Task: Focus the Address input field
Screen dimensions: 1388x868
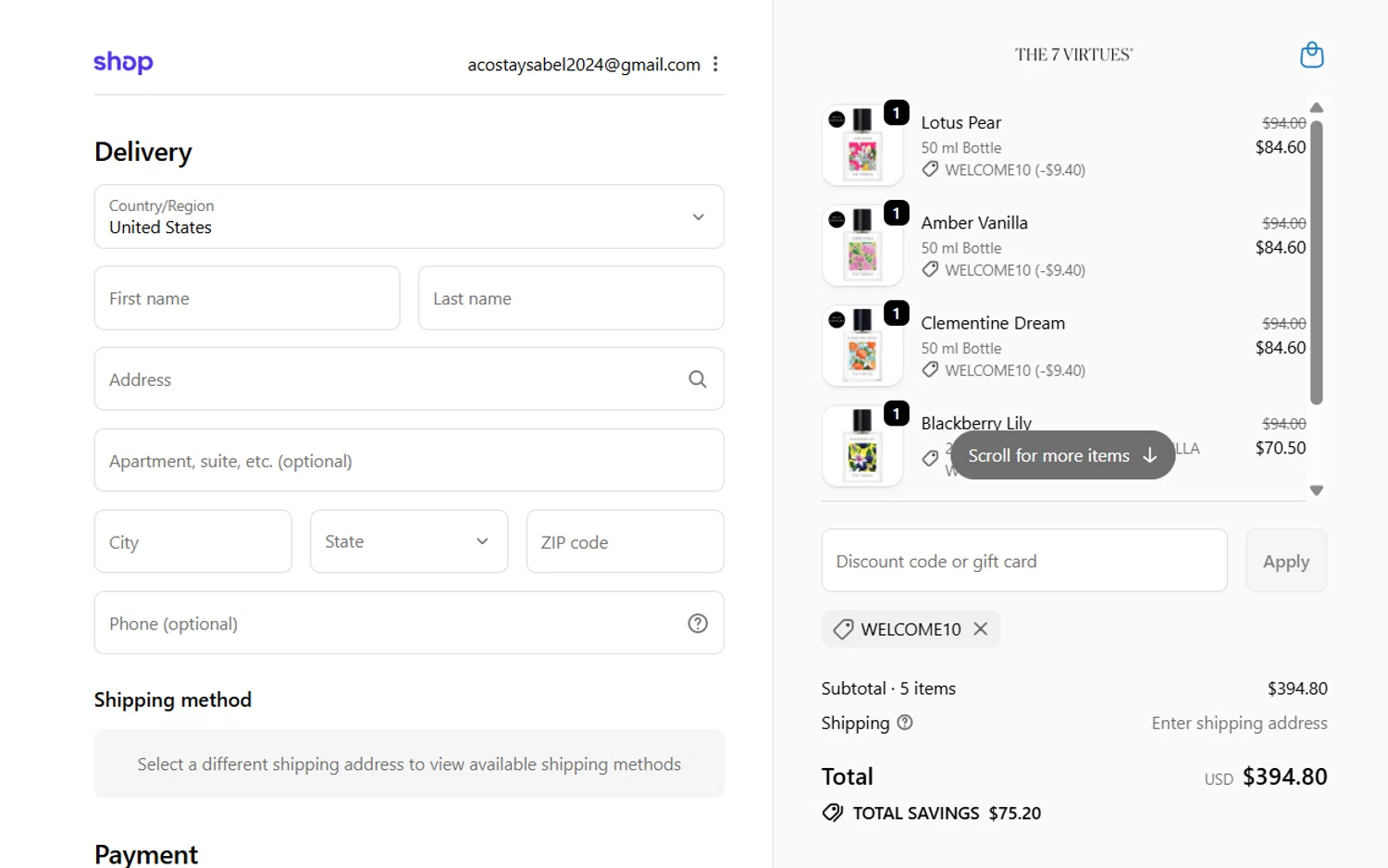Action: [409, 379]
